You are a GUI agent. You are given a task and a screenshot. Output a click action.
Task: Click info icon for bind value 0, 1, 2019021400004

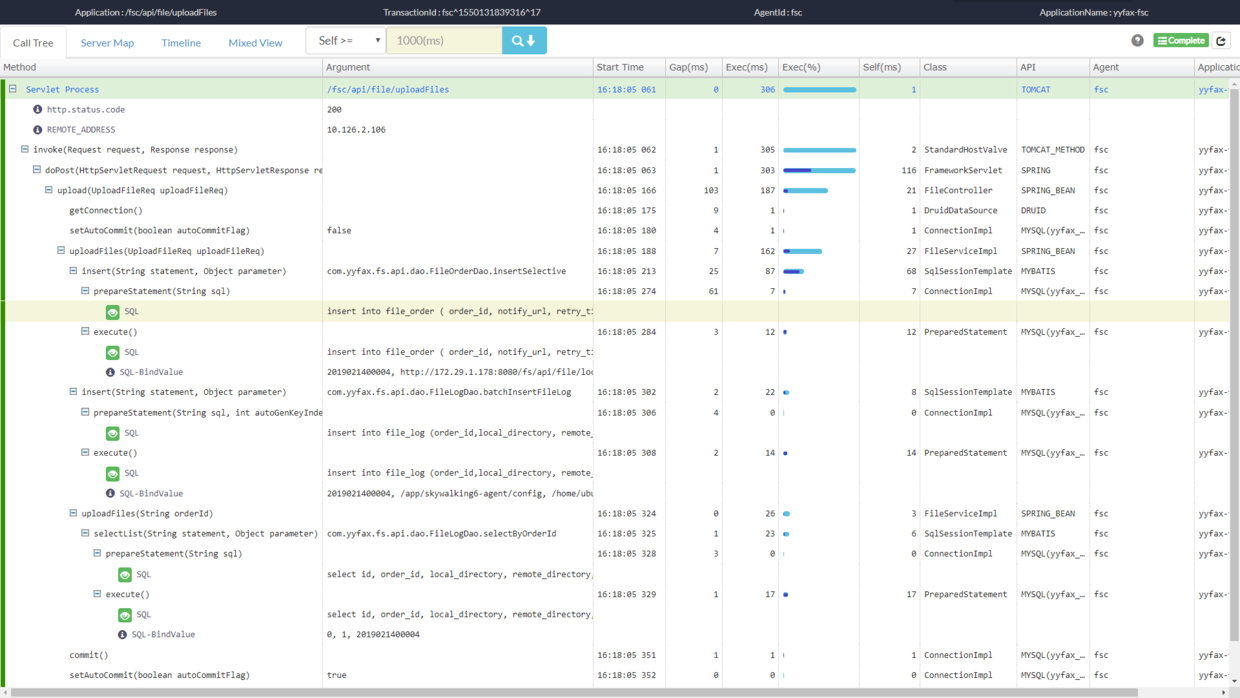122,635
